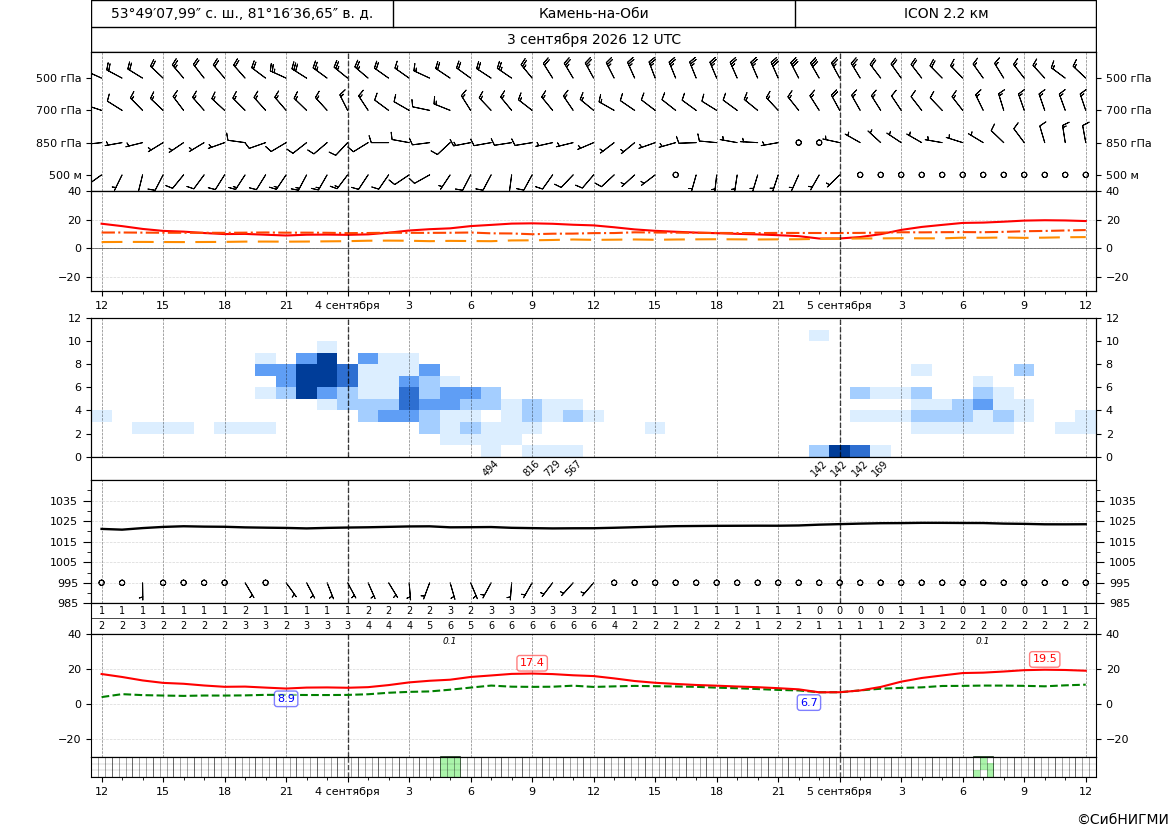This screenshot has width=1169, height=827.
Task: Click the 4 сентября label on bottom axis
Action: [347, 791]
